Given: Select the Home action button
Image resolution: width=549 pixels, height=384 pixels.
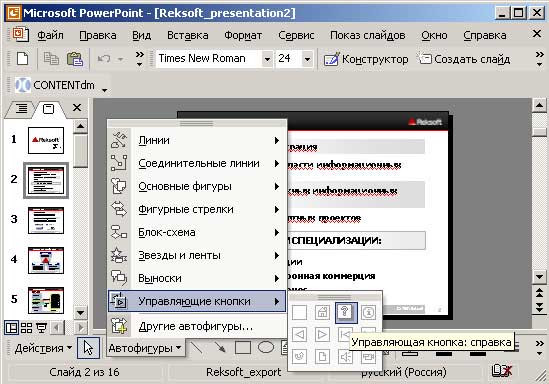Looking at the screenshot, I should coord(322,312).
